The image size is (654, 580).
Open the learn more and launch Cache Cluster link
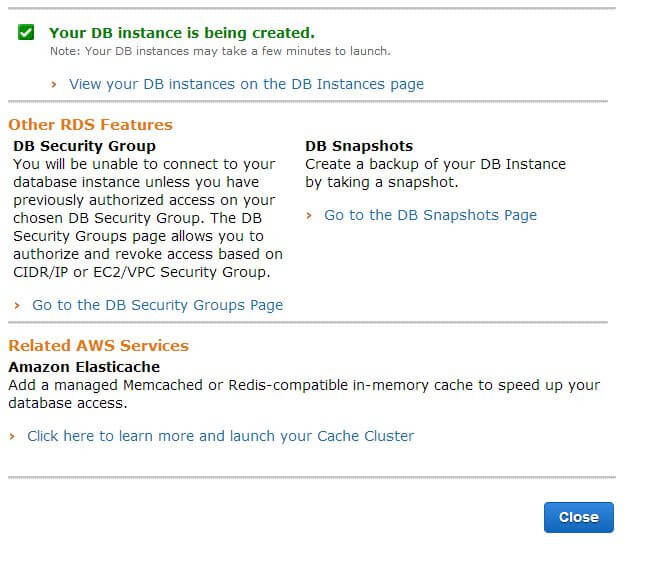coord(220,436)
